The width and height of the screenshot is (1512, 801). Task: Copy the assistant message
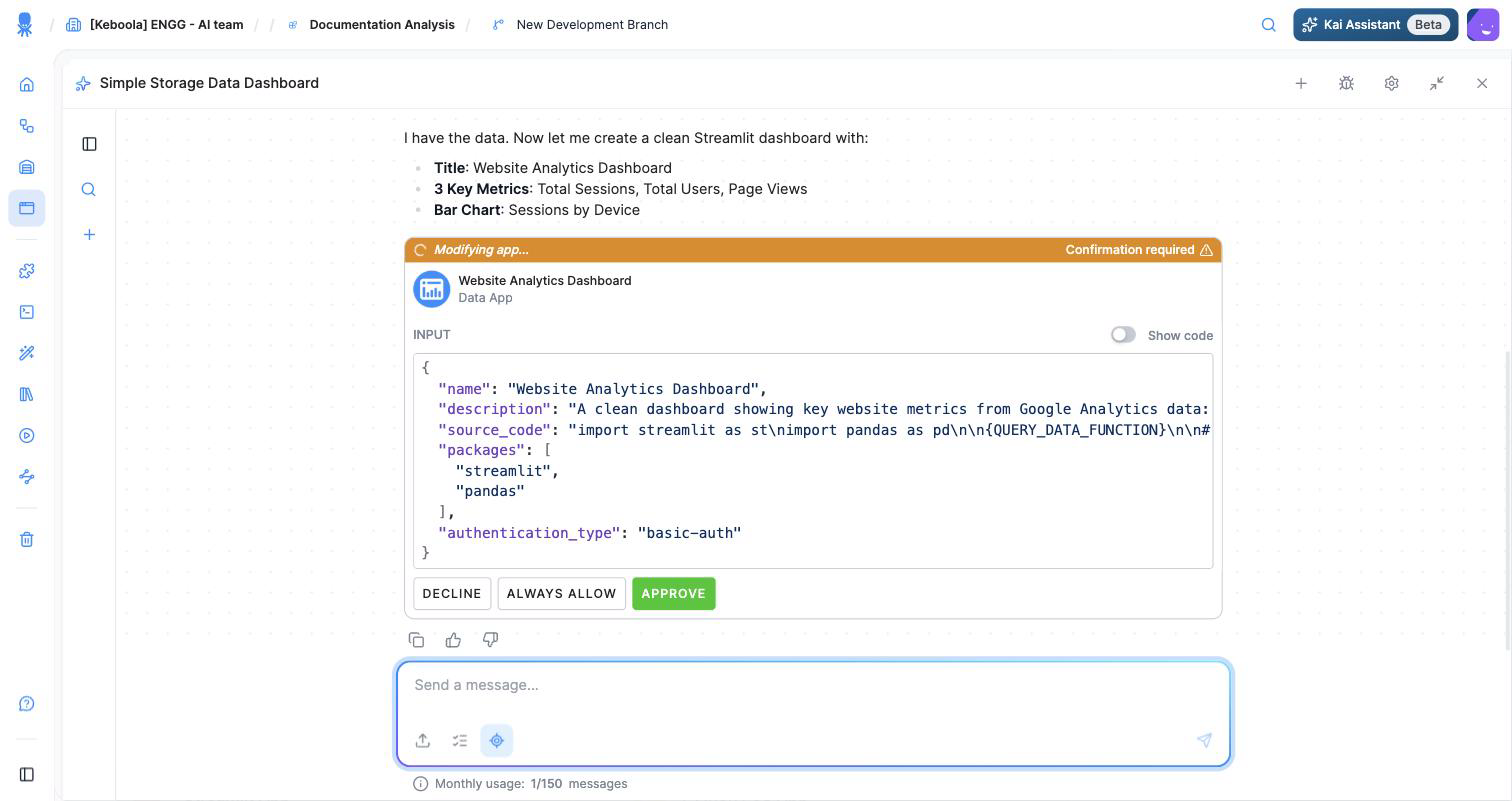tap(417, 640)
